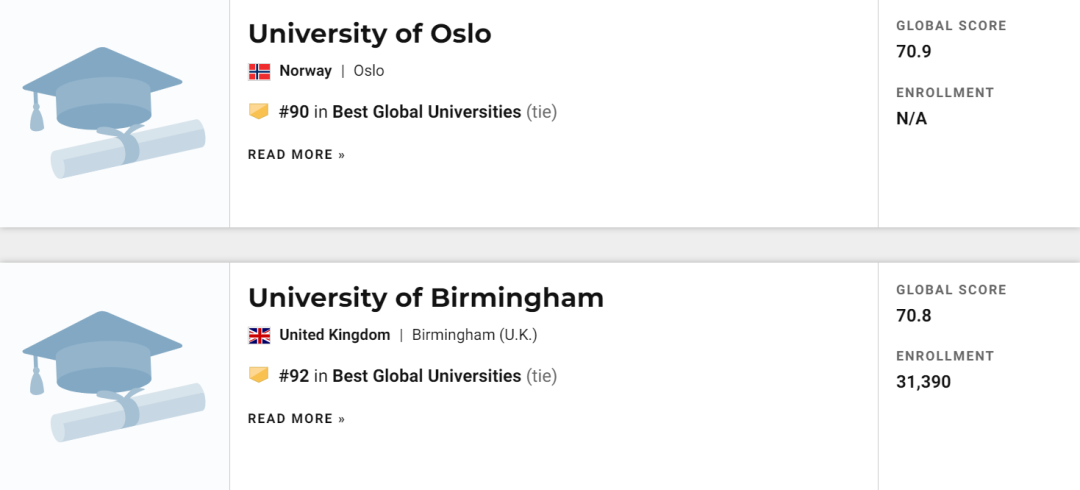Screen dimensions: 1080x490
Task: Open Best Global Universities link in Oslo card
Action: click(426, 112)
